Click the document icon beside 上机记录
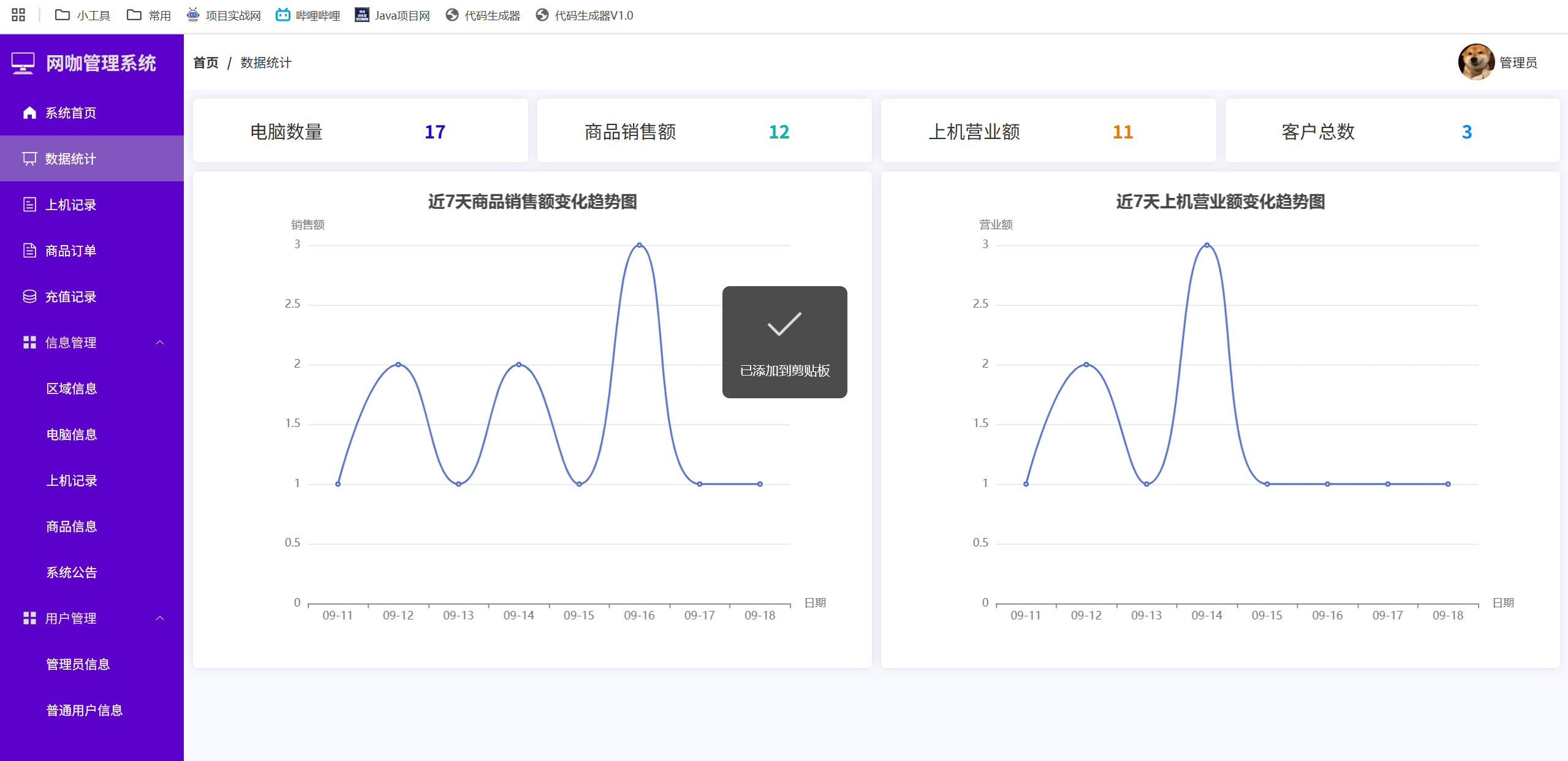The width and height of the screenshot is (1568, 761). [29, 205]
